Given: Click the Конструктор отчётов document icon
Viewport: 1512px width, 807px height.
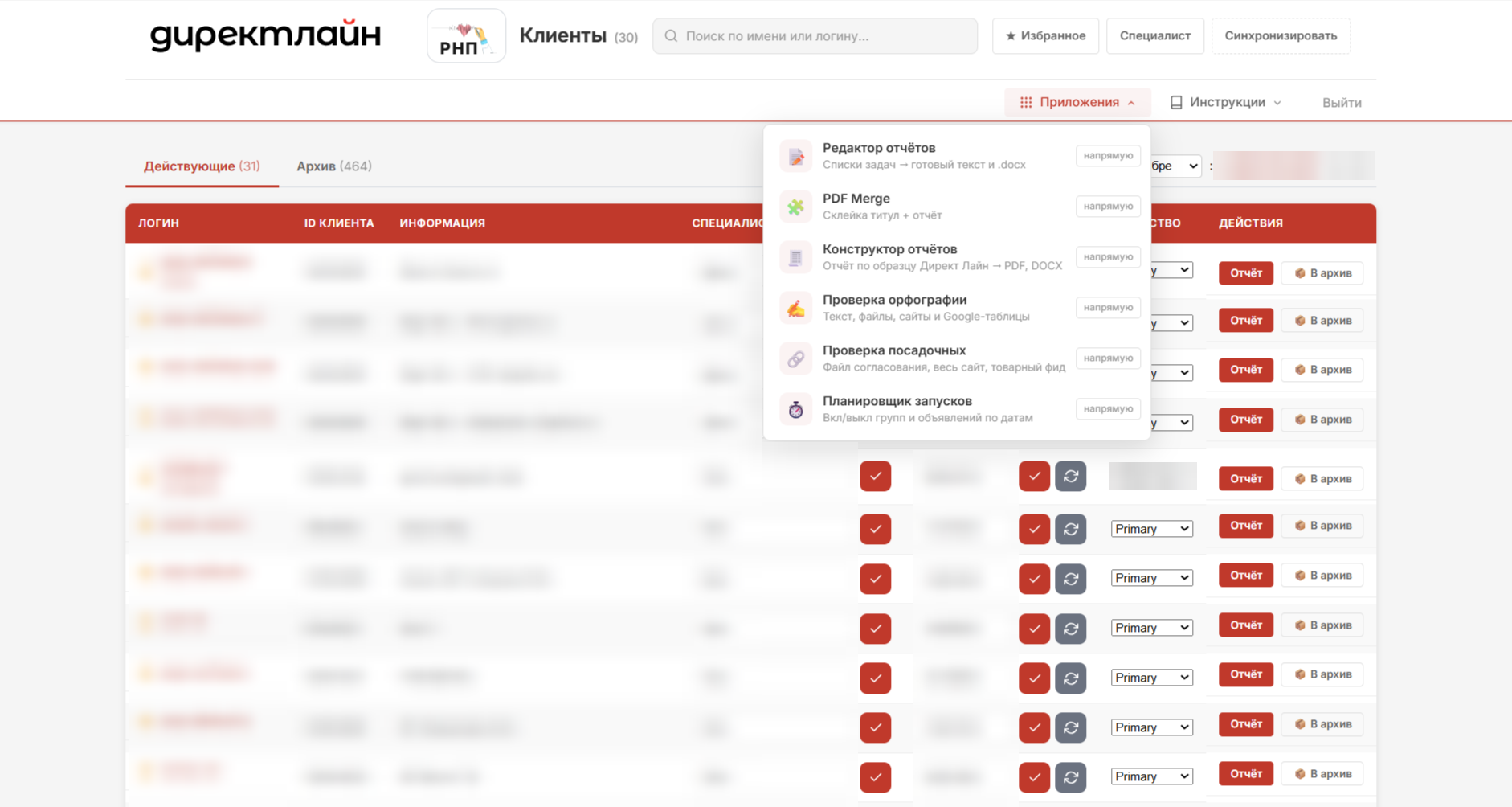Looking at the screenshot, I should pos(795,257).
